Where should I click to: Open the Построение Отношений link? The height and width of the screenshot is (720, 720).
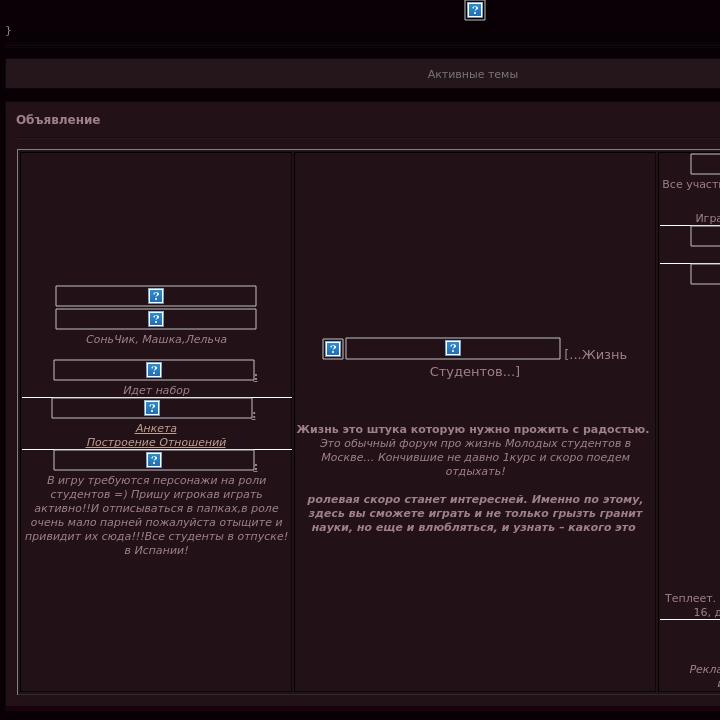(x=156, y=442)
